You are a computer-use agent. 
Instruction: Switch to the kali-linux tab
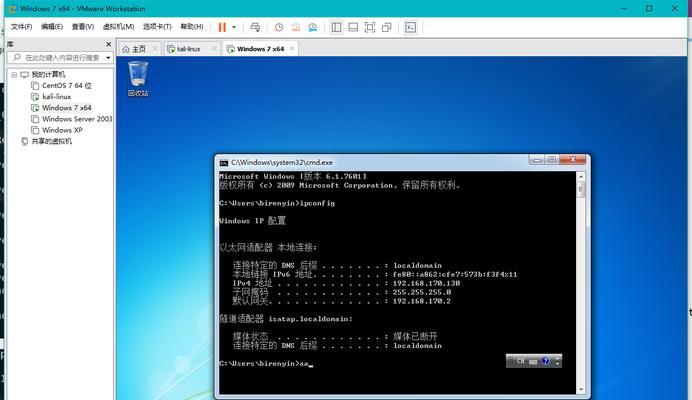pos(188,48)
